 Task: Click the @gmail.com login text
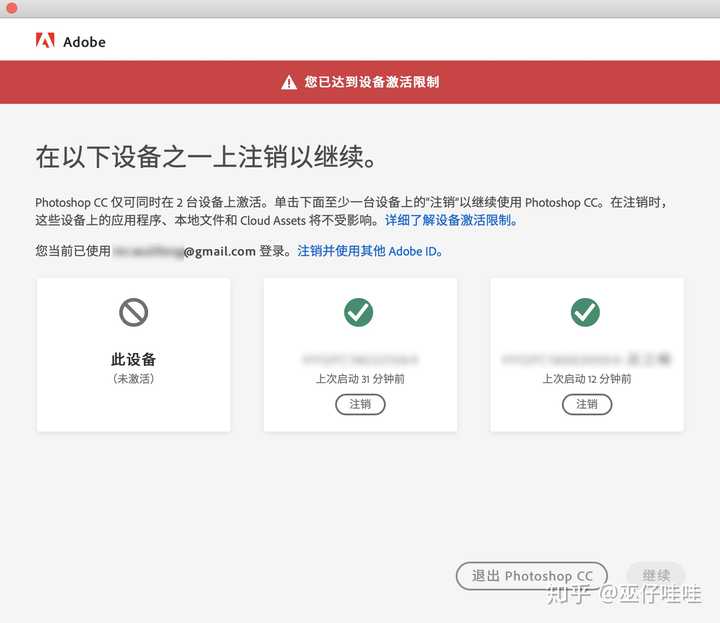coord(219,251)
